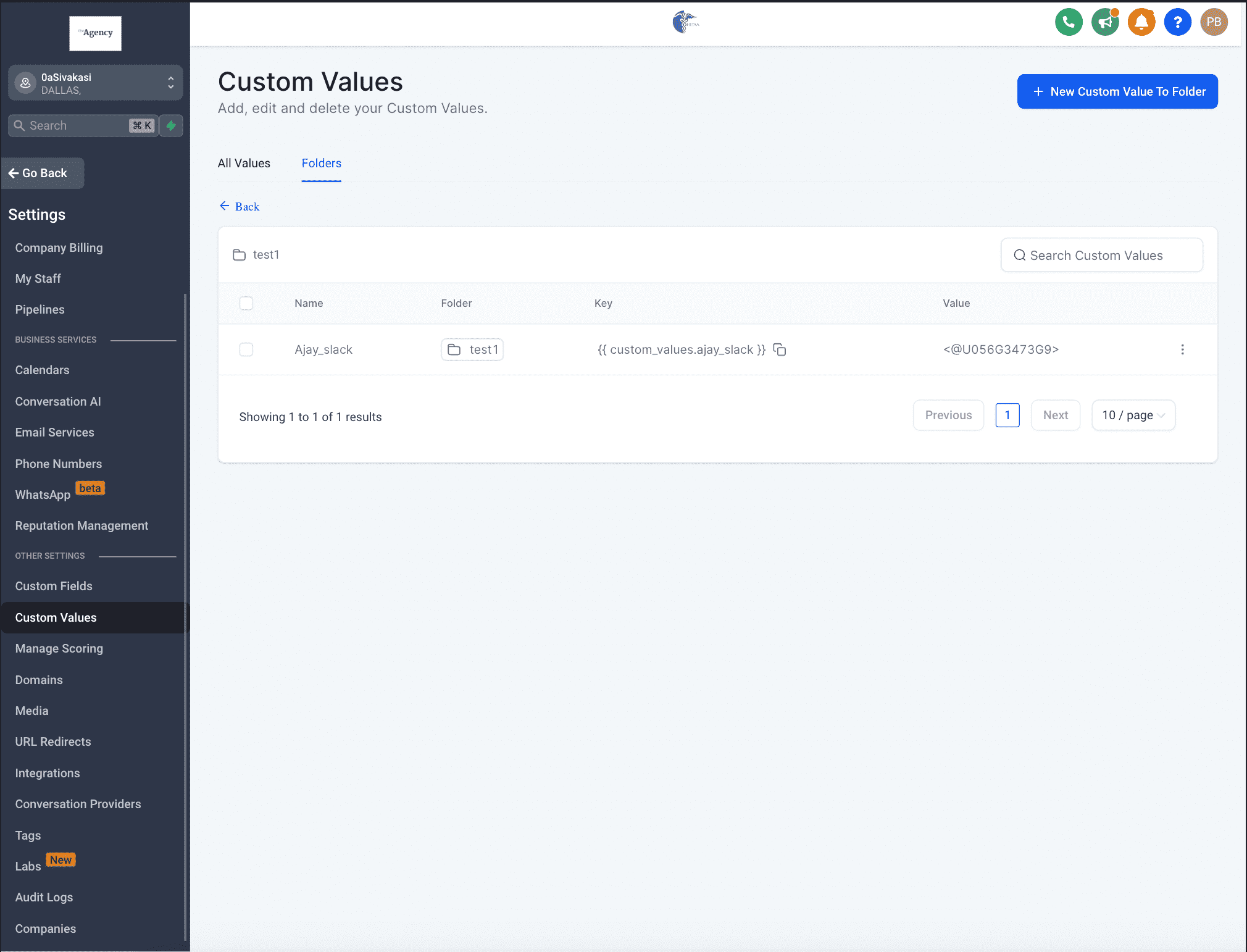Click the blue help question mark icon

click(1177, 22)
